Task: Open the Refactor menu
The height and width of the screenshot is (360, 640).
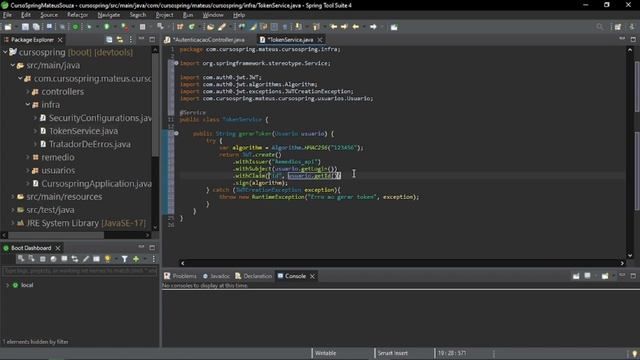Action: (78, 15)
